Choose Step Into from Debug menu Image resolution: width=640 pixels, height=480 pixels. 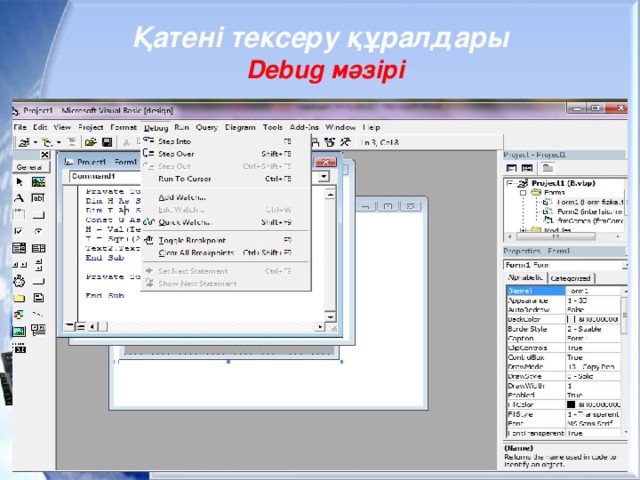[x=175, y=142]
